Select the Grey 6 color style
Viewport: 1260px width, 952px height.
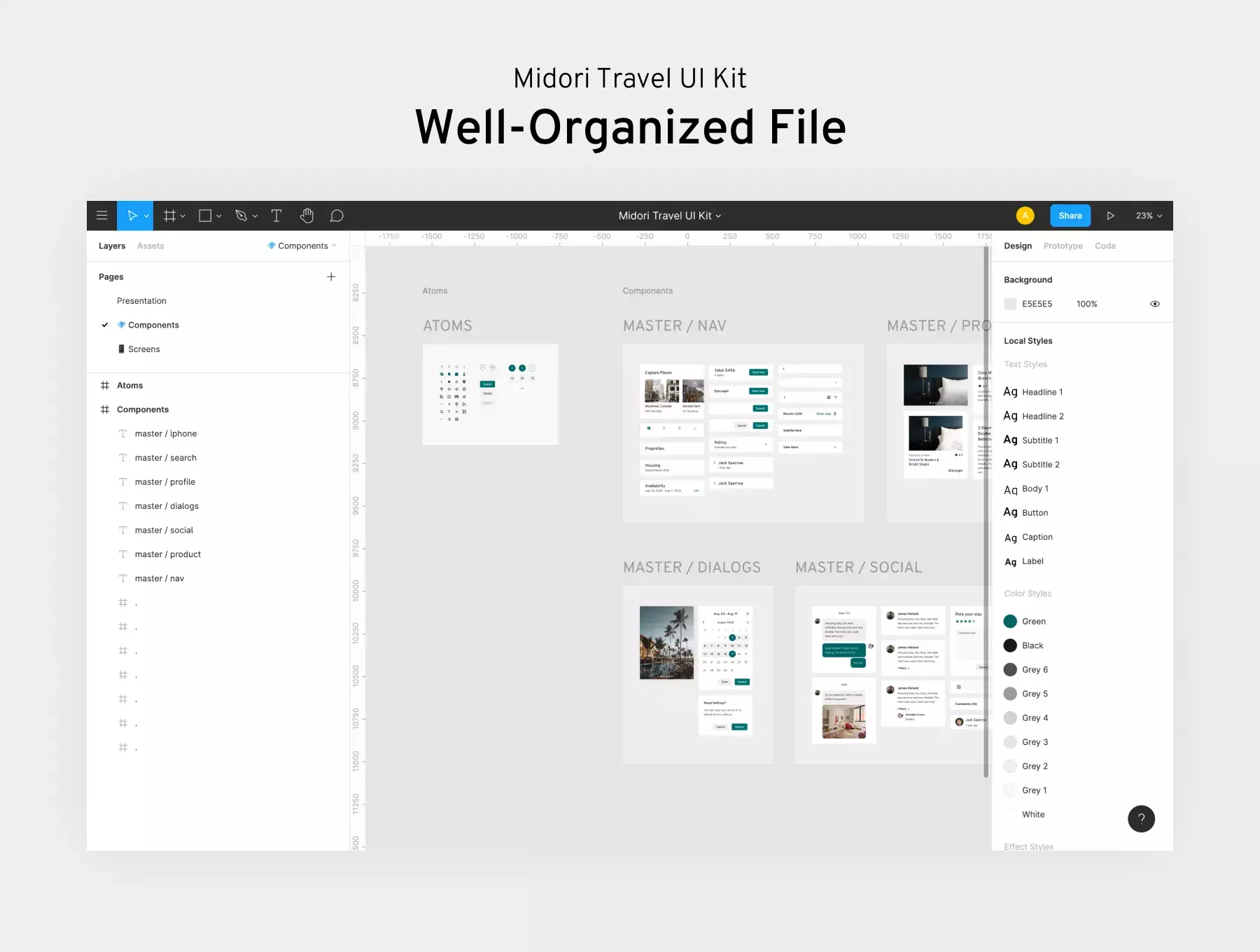tap(1025, 670)
